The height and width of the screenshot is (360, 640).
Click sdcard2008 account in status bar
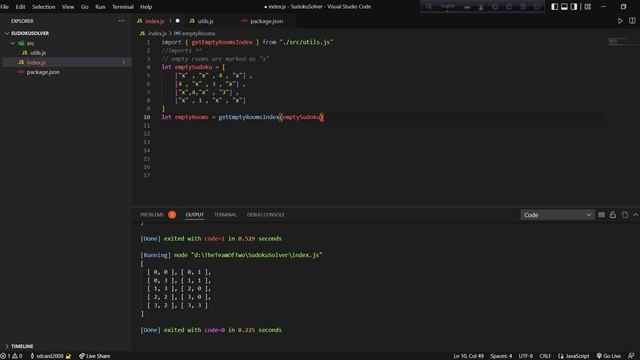tap(51, 356)
